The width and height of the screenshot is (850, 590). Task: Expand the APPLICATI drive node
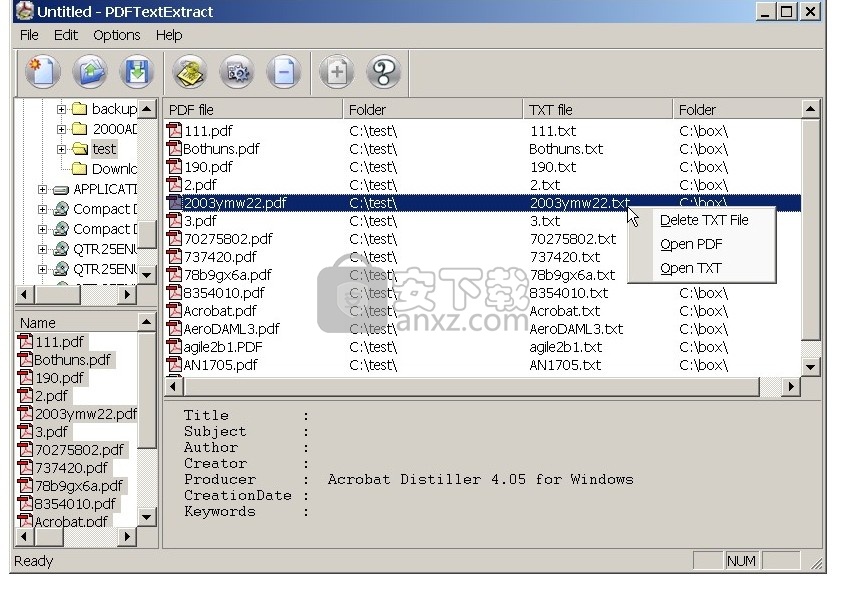click(x=42, y=189)
